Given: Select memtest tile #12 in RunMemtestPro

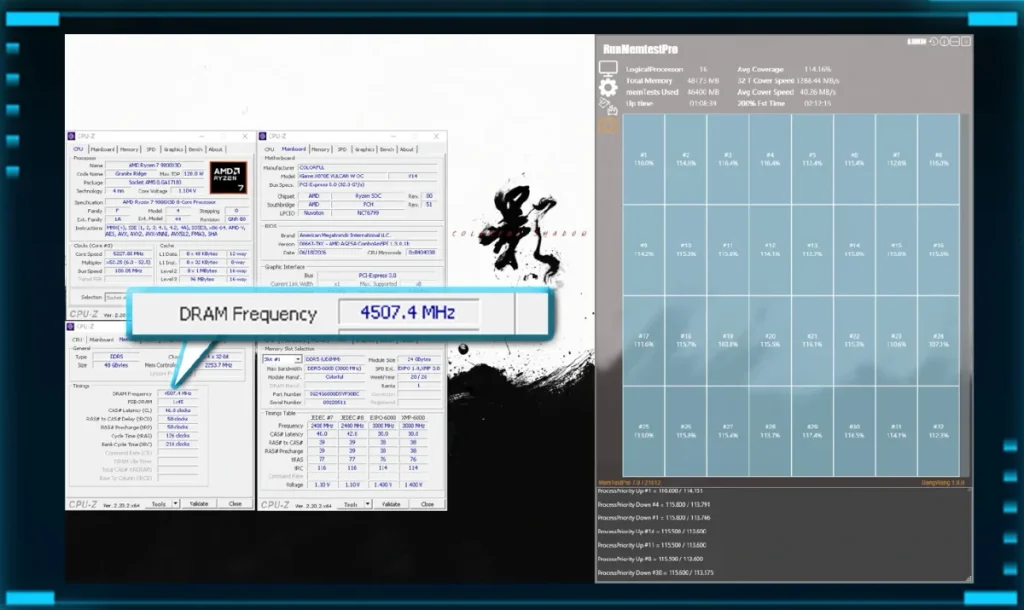Looking at the screenshot, I should tap(770, 249).
